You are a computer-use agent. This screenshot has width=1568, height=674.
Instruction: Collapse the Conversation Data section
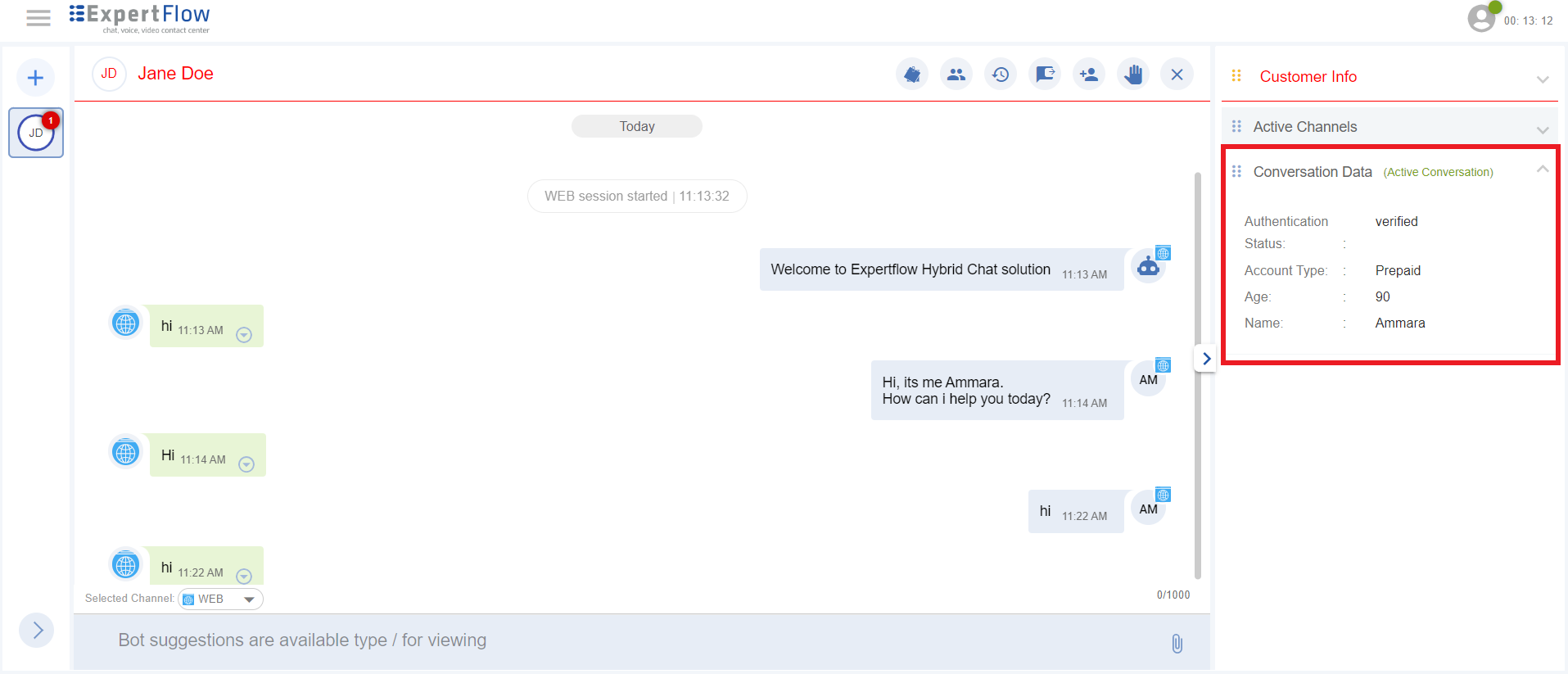tap(1542, 170)
